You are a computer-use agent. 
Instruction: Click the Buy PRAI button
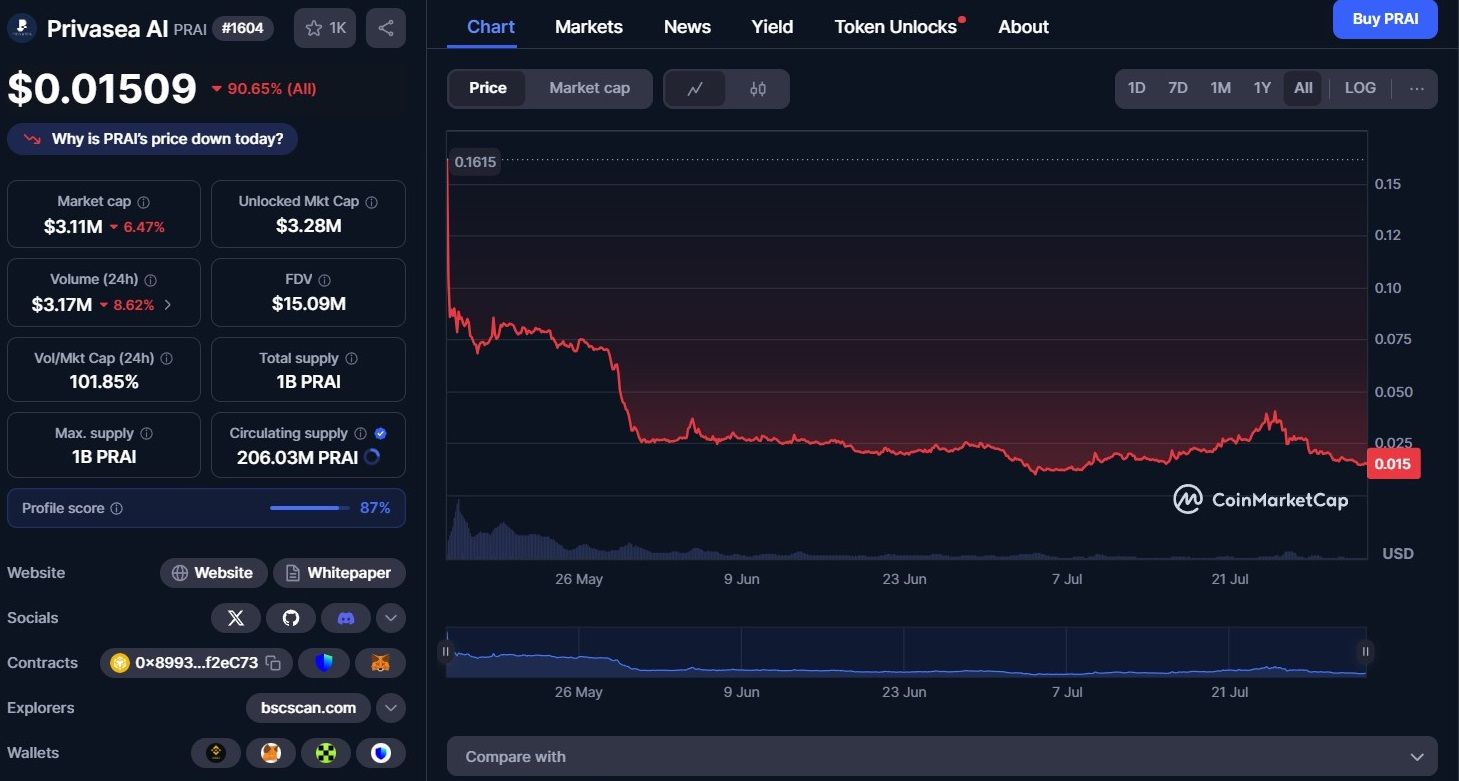[x=1385, y=19]
